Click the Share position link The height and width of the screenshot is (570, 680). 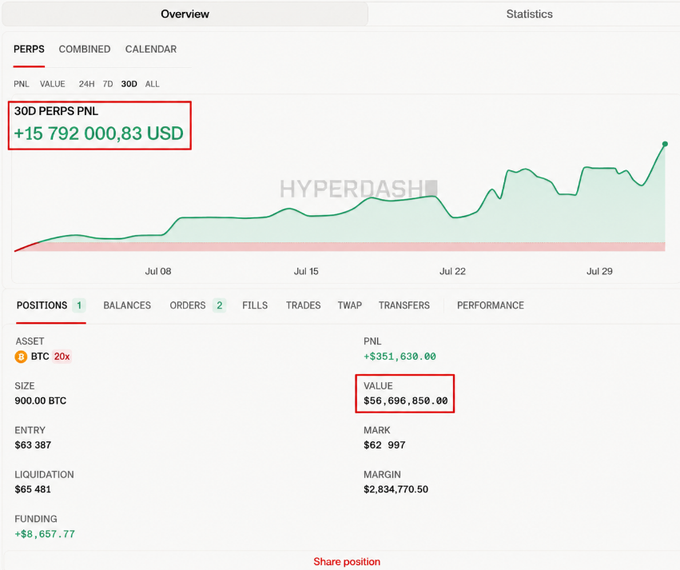(x=347, y=562)
